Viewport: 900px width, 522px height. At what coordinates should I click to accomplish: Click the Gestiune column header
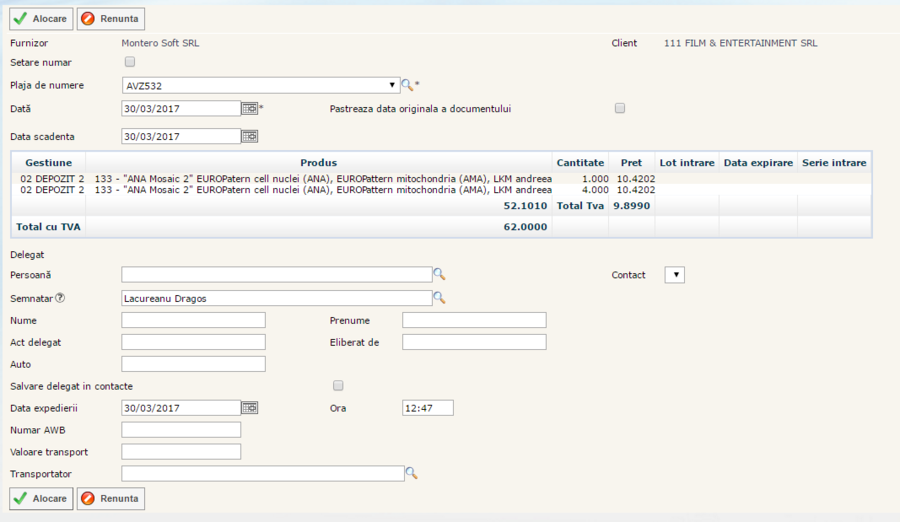tap(48, 162)
